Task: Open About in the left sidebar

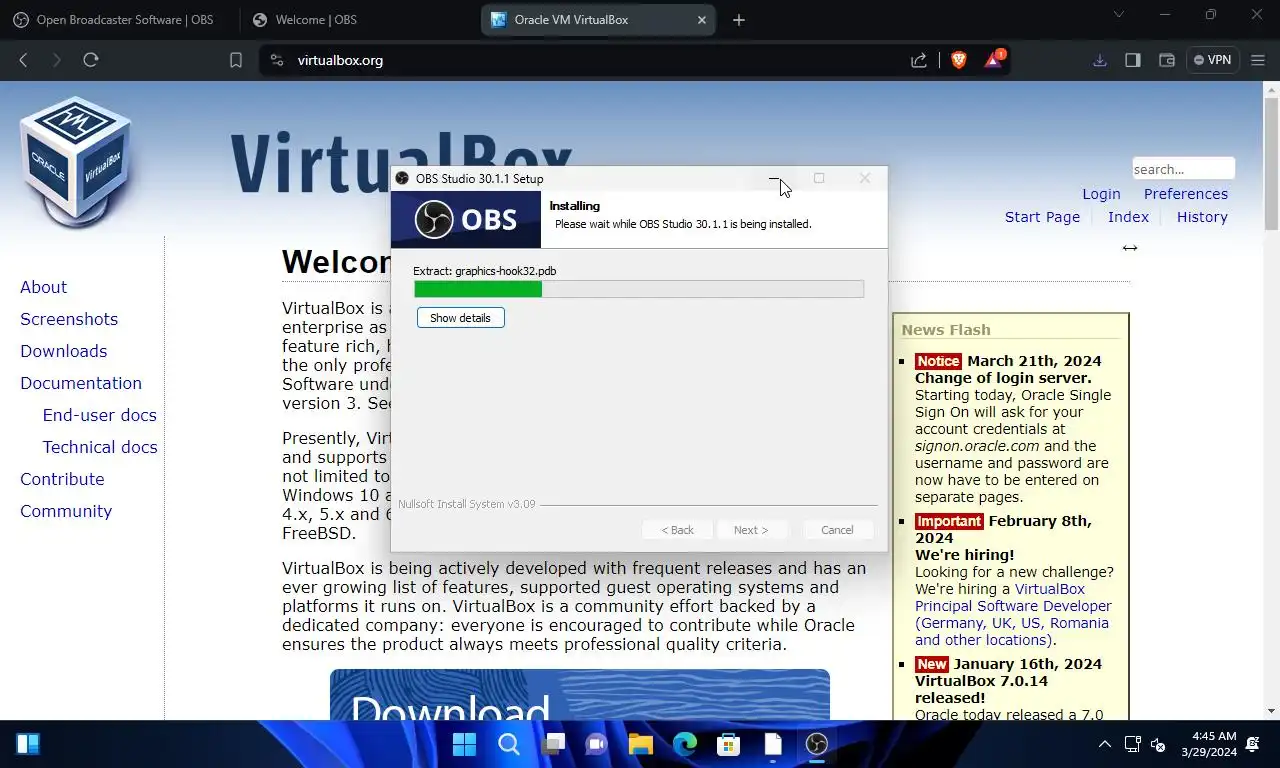Action: point(44,287)
